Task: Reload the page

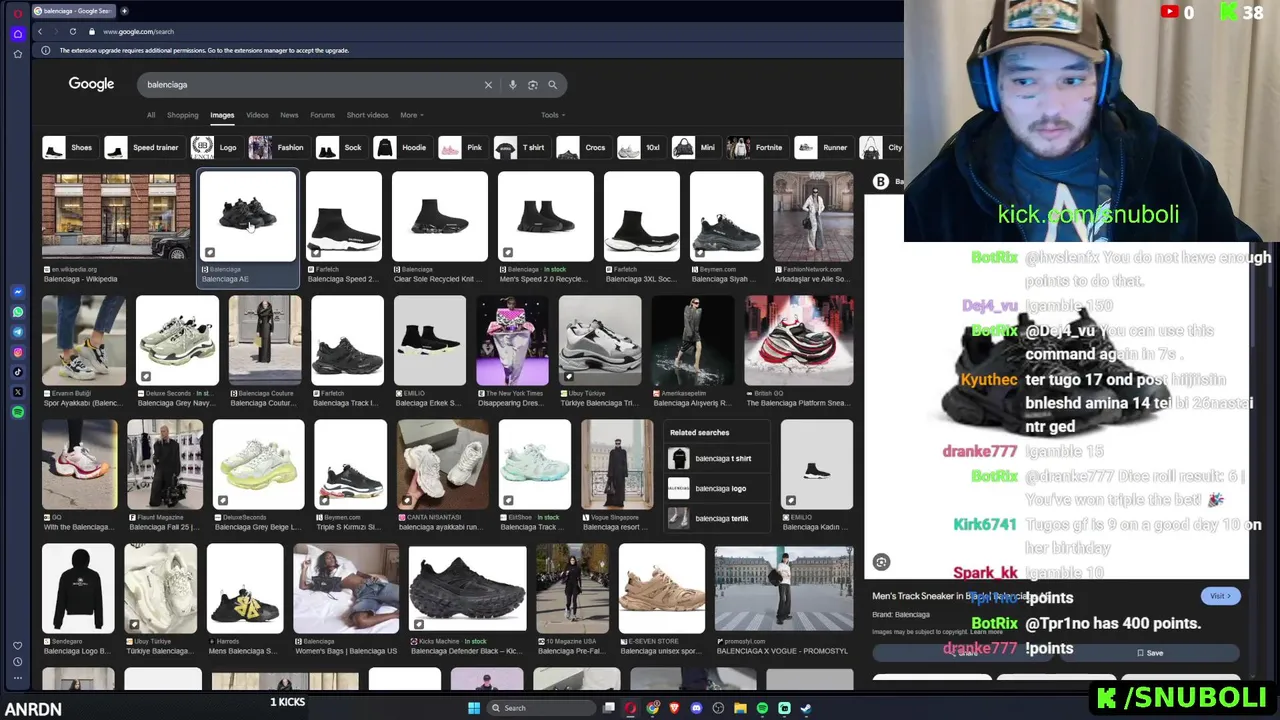Action: [x=72, y=31]
